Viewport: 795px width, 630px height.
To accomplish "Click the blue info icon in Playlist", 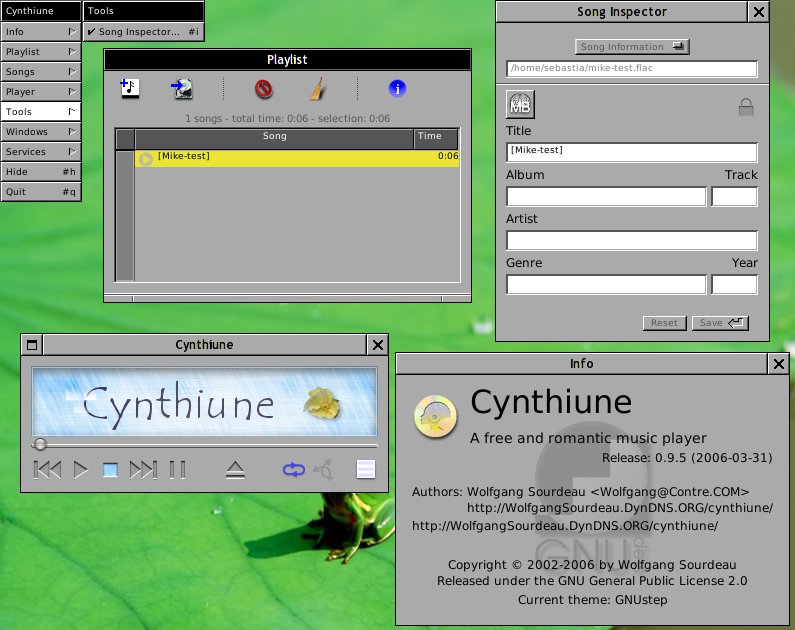I will 398,89.
